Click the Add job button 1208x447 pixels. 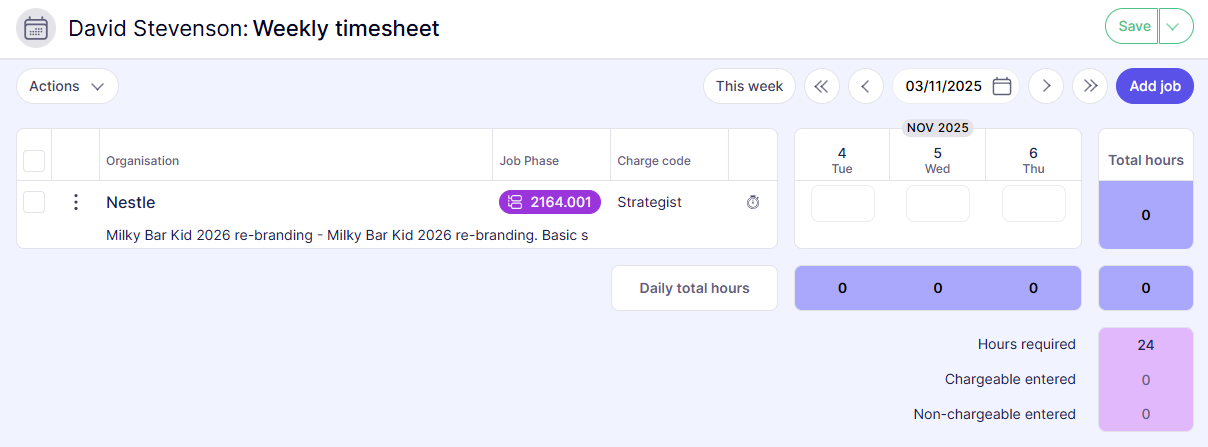pyautogui.click(x=1155, y=86)
